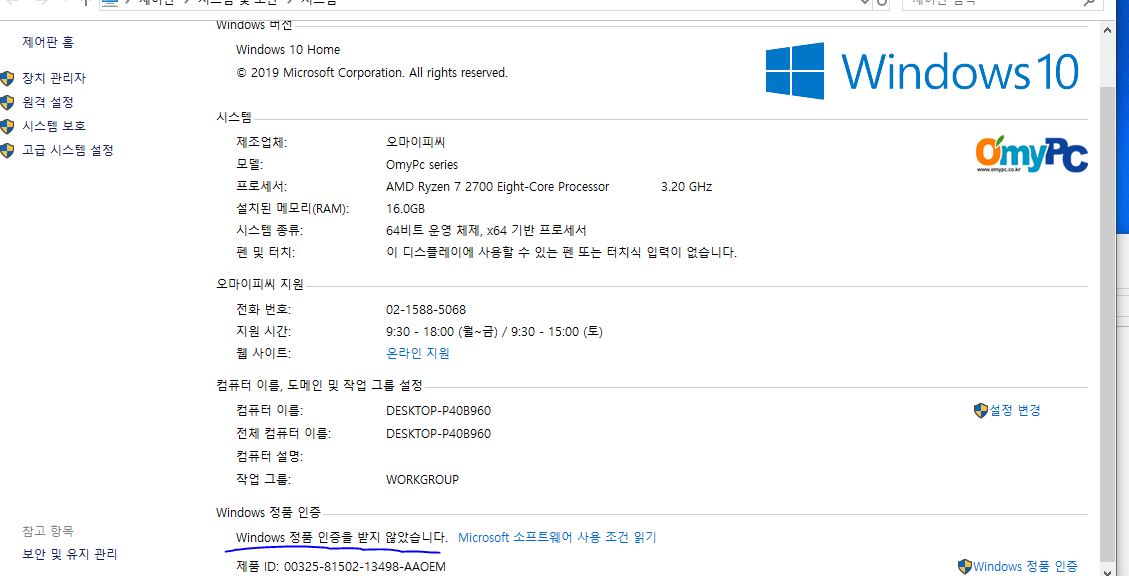Viewport: 1129px width, 576px height.
Task: Click the scrollbar up arrow
Action: coord(1108,32)
